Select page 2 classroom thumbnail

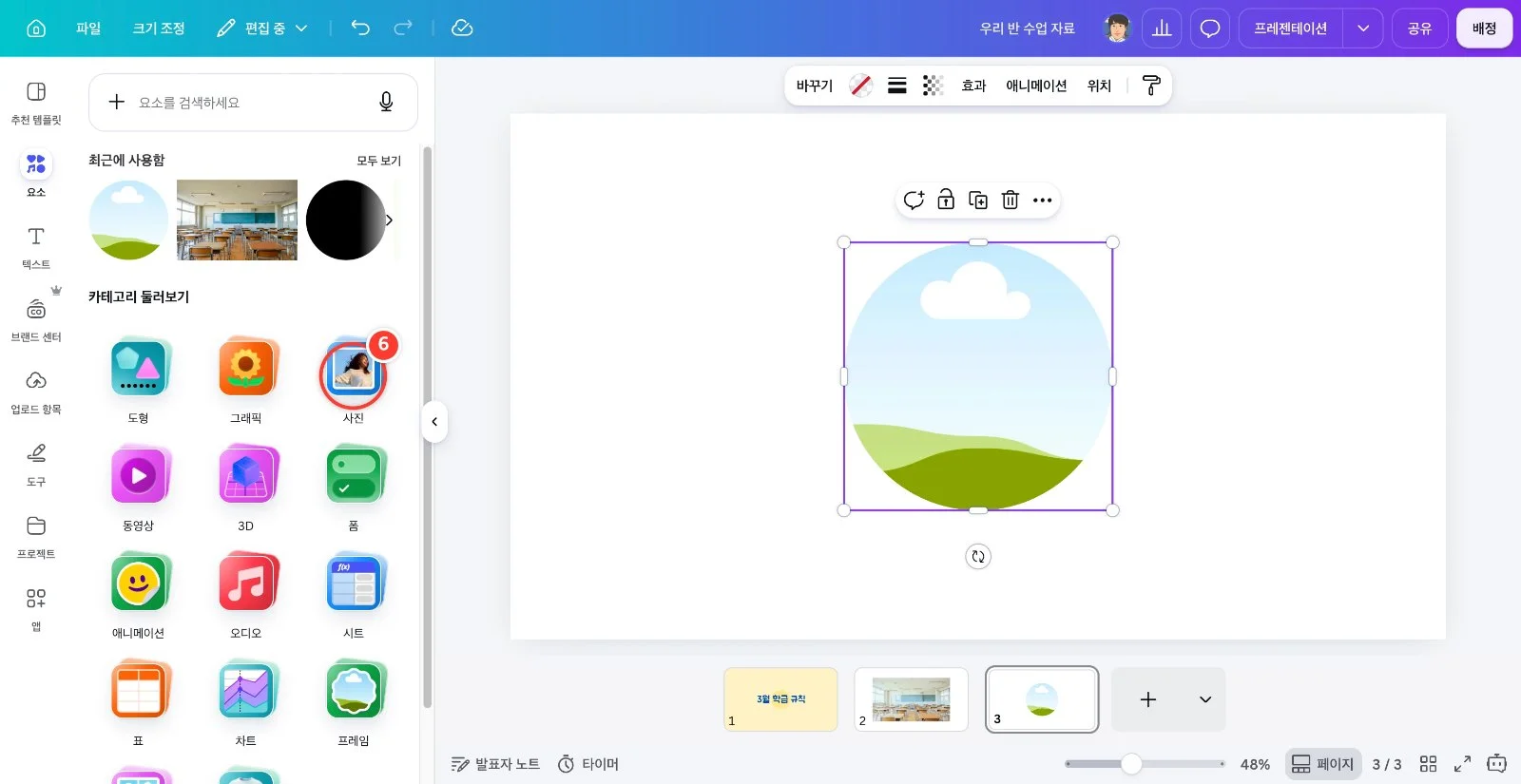911,699
